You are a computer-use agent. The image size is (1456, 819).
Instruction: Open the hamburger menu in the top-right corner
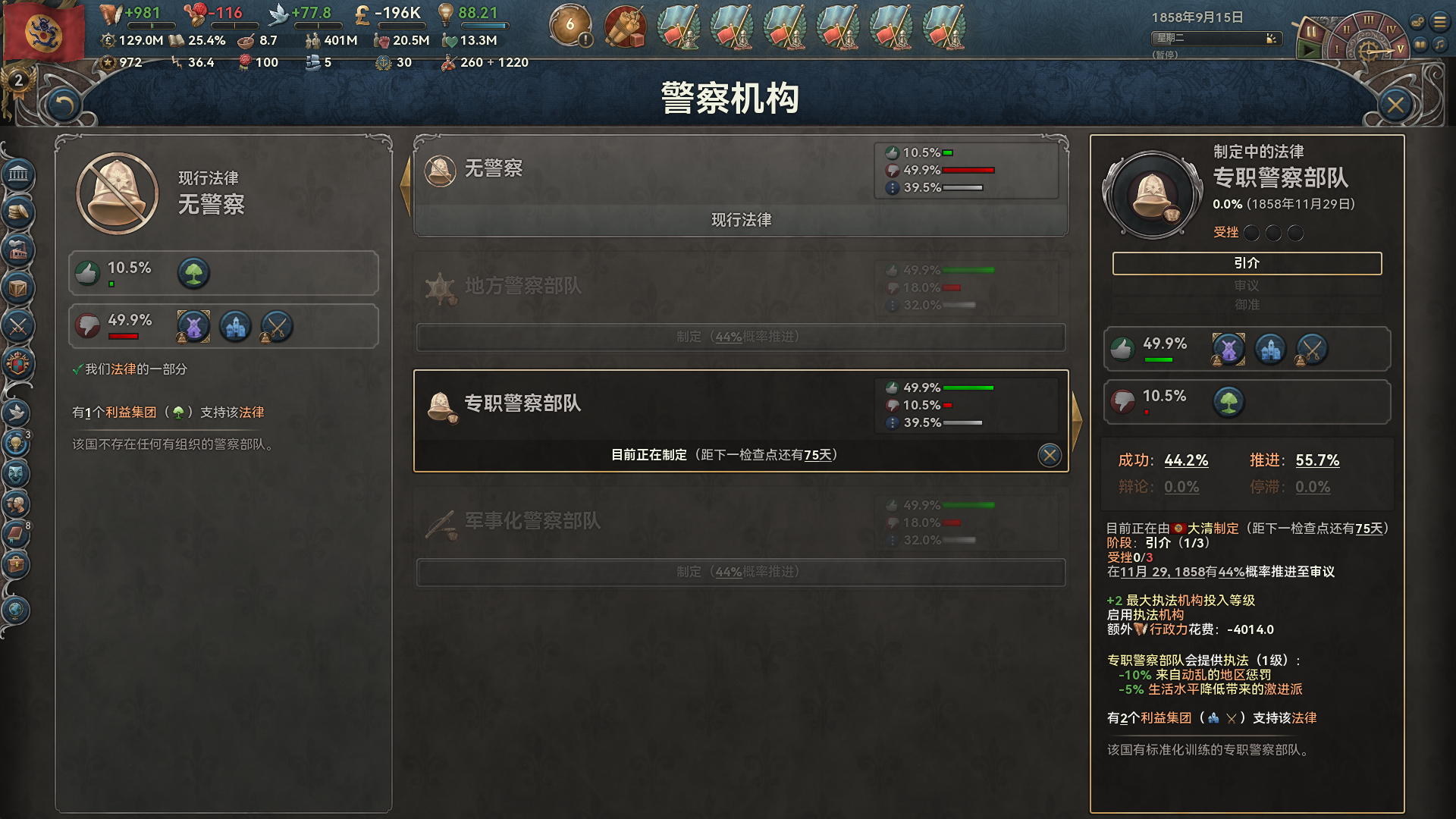(1439, 22)
